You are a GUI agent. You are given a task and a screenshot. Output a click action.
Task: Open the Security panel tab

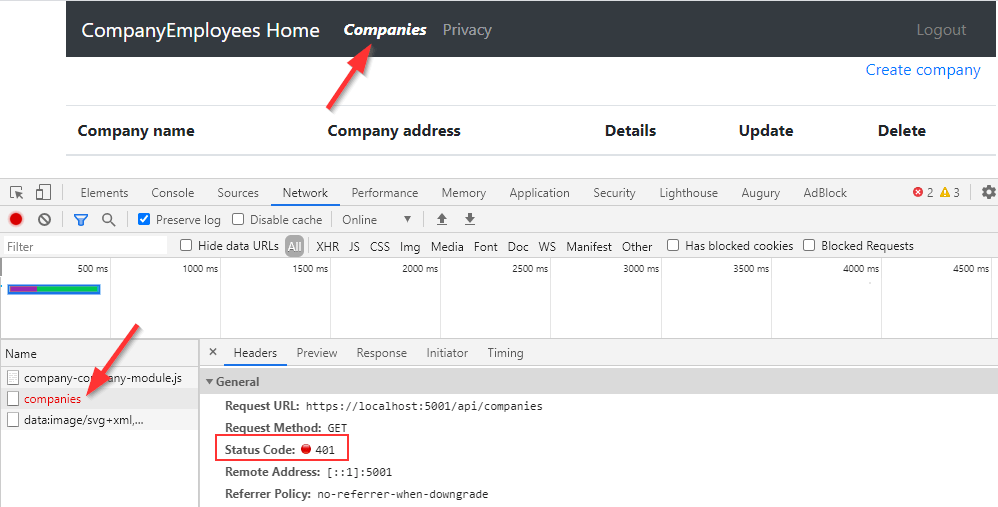(x=614, y=193)
